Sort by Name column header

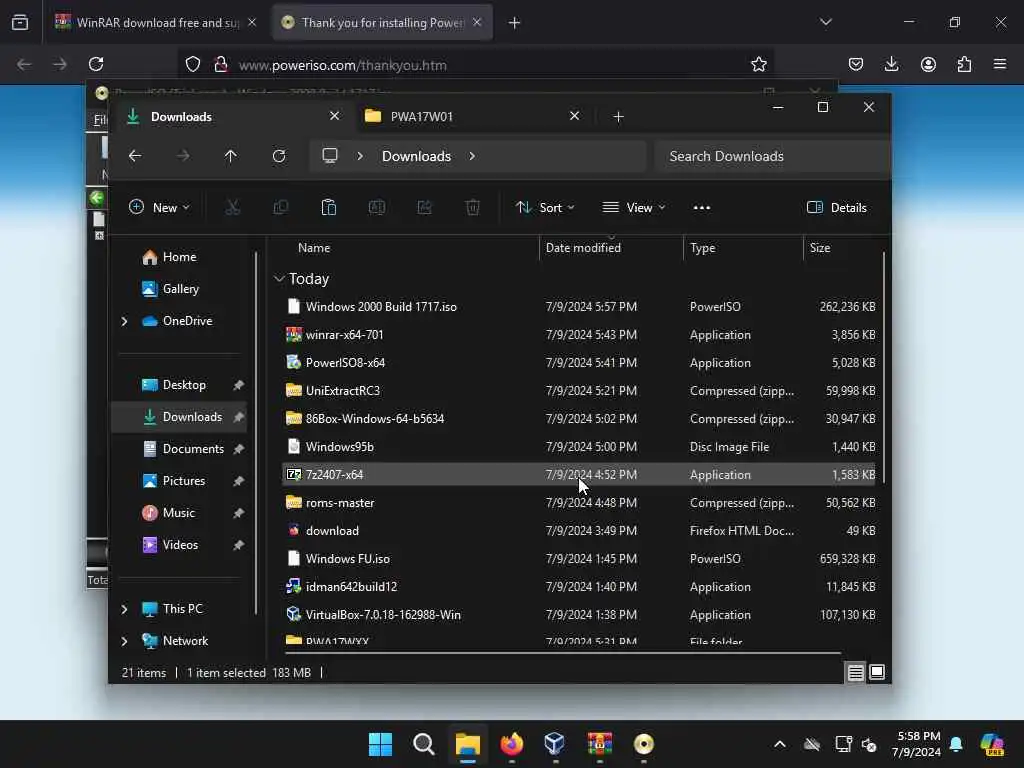point(313,248)
